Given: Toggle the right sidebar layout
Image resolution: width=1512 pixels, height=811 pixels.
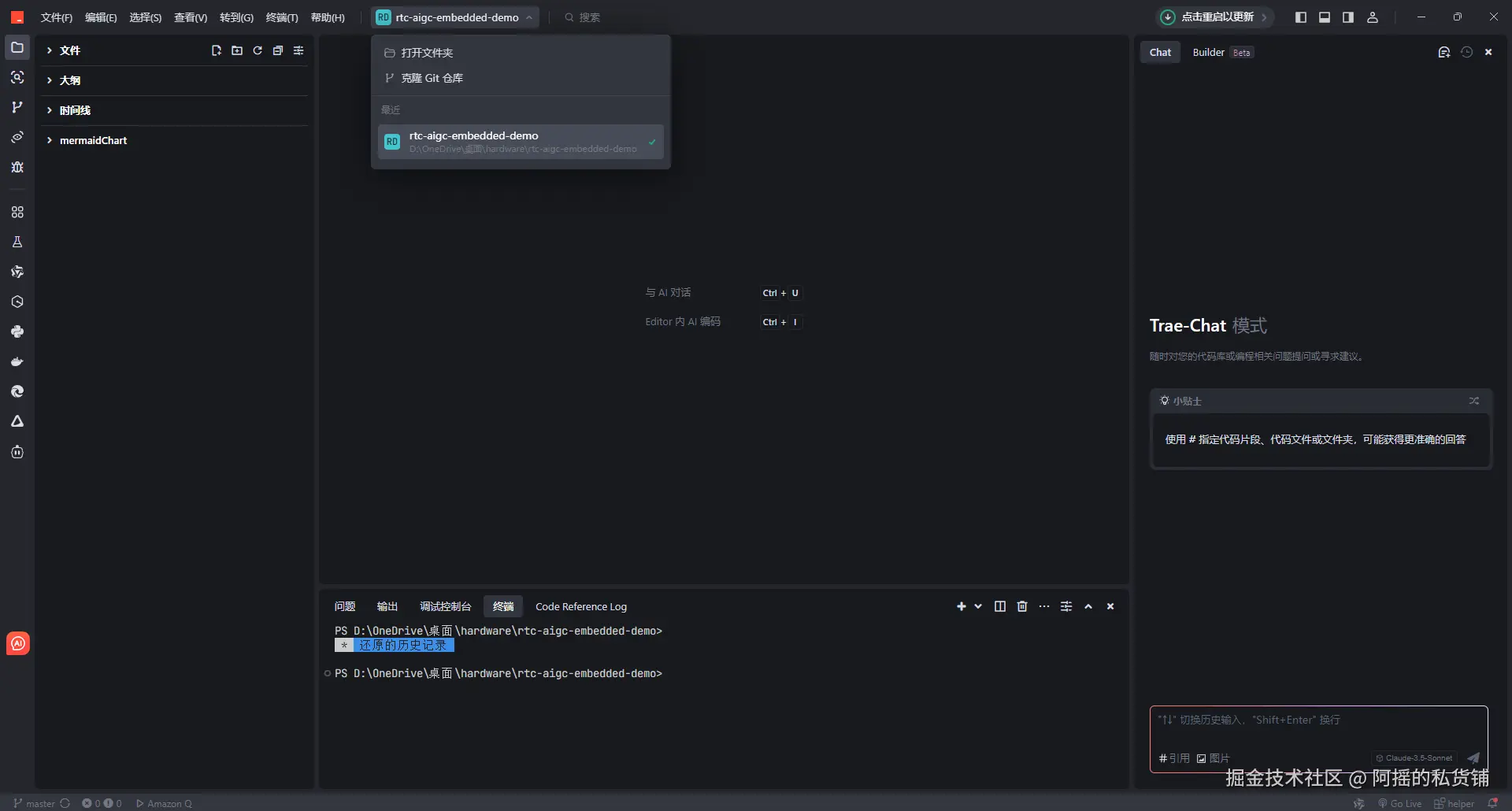Looking at the screenshot, I should (1348, 17).
